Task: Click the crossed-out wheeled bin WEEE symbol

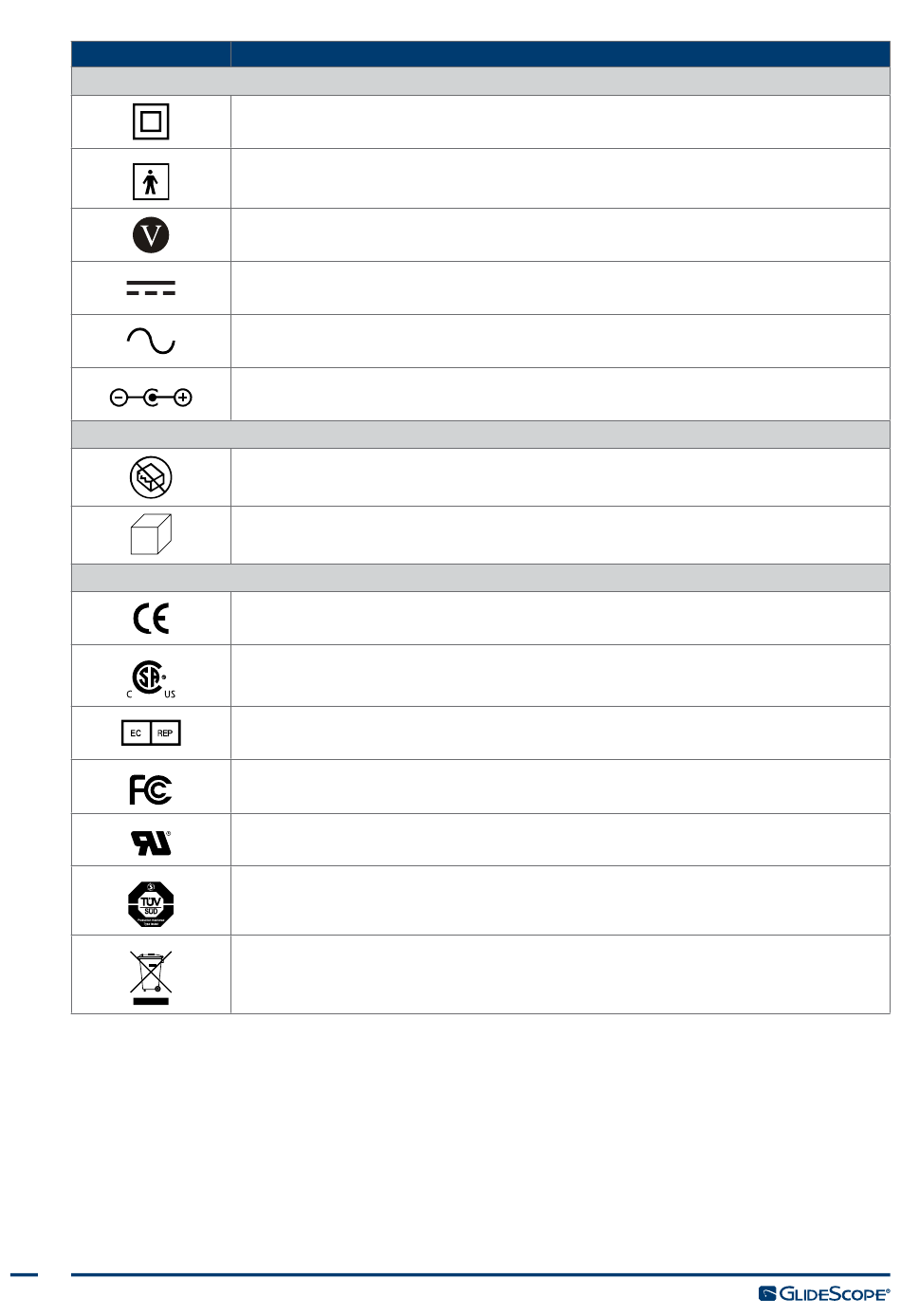Action: coord(151,977)
